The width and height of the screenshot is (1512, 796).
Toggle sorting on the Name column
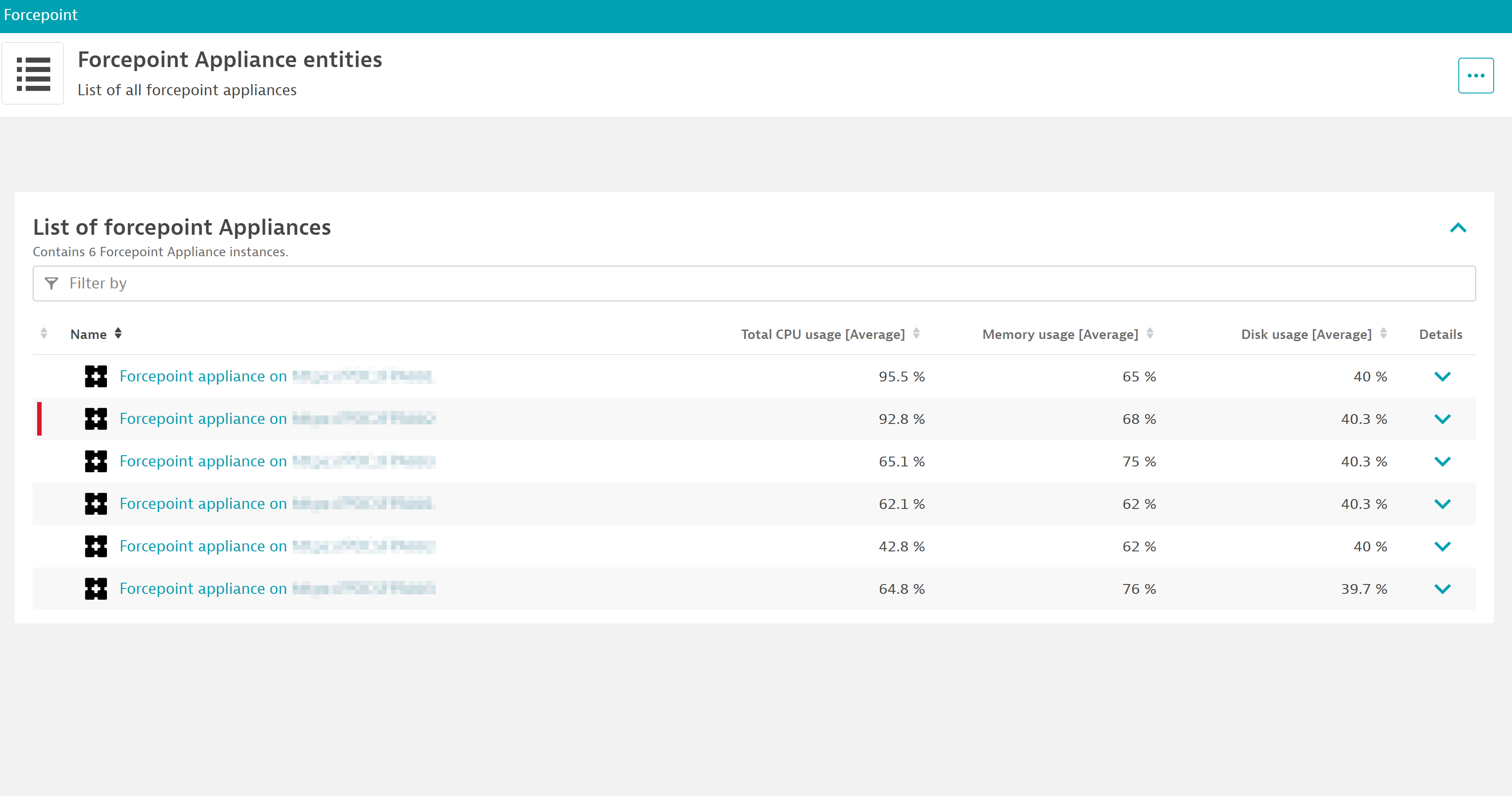click(x=117, y=333)
